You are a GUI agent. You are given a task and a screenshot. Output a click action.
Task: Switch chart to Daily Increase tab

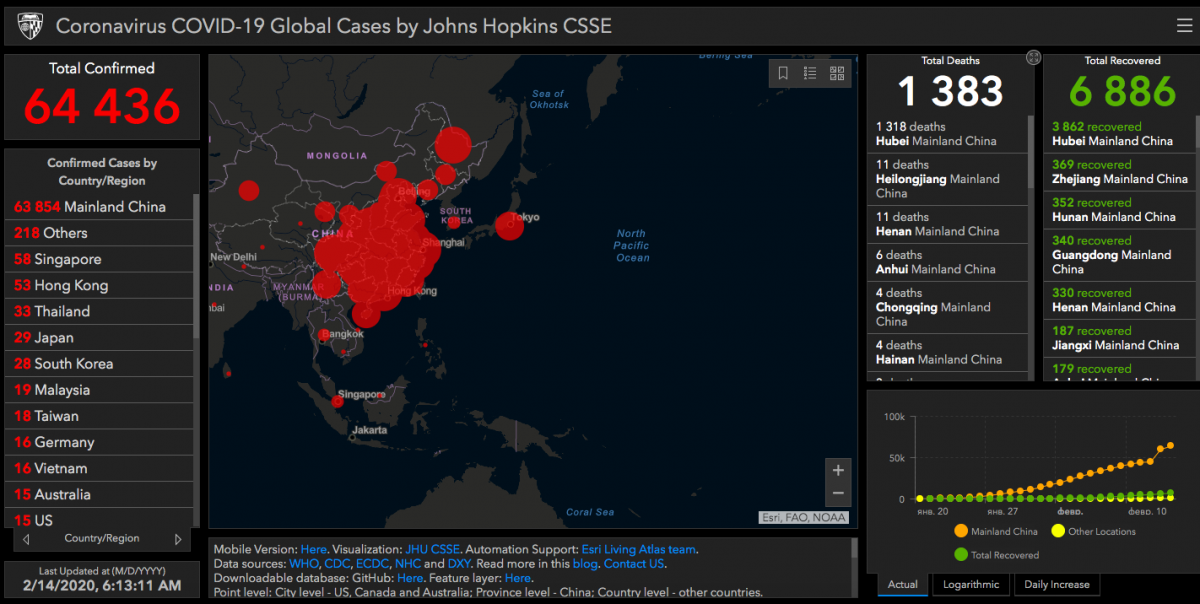[x=1055, y=585]
